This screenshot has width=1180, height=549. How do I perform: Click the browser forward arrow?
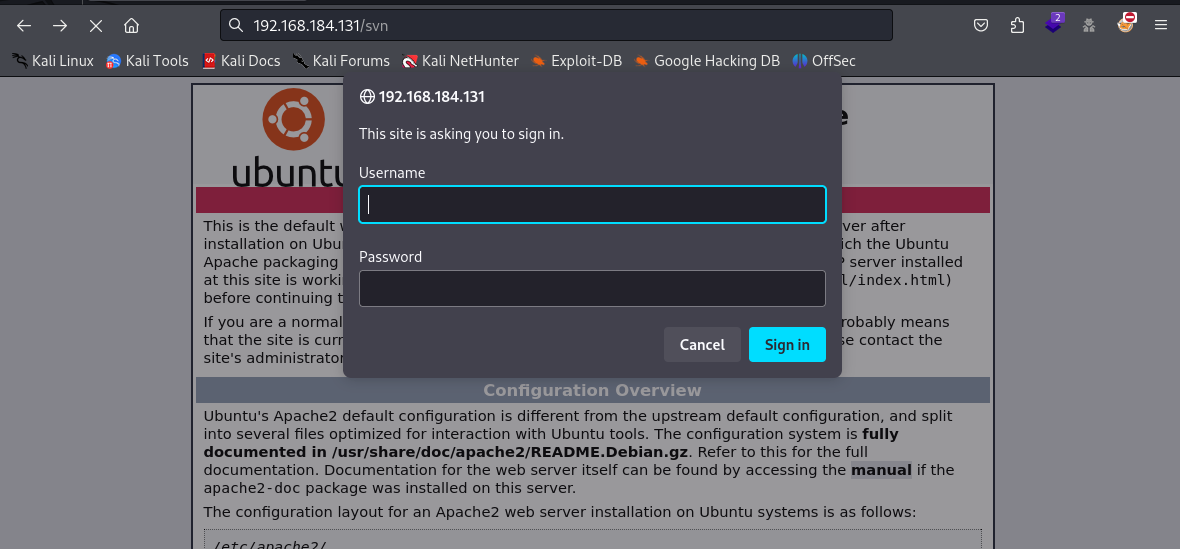click(60, 25)
